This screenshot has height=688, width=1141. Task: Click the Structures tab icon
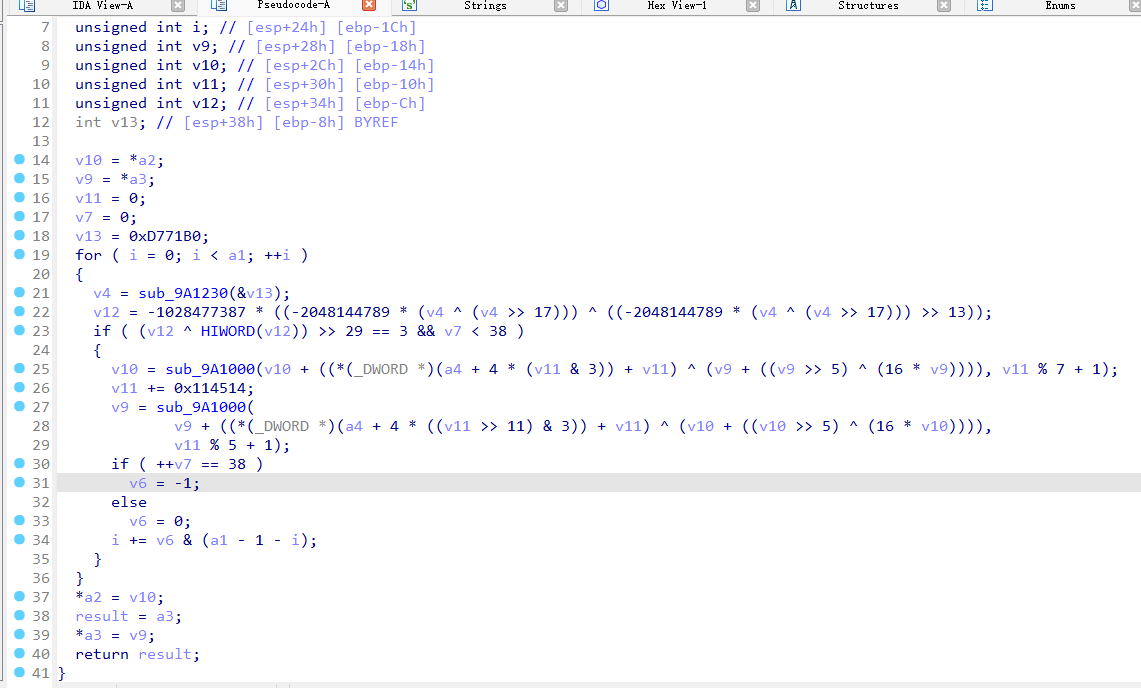click(x=793, y=5)
